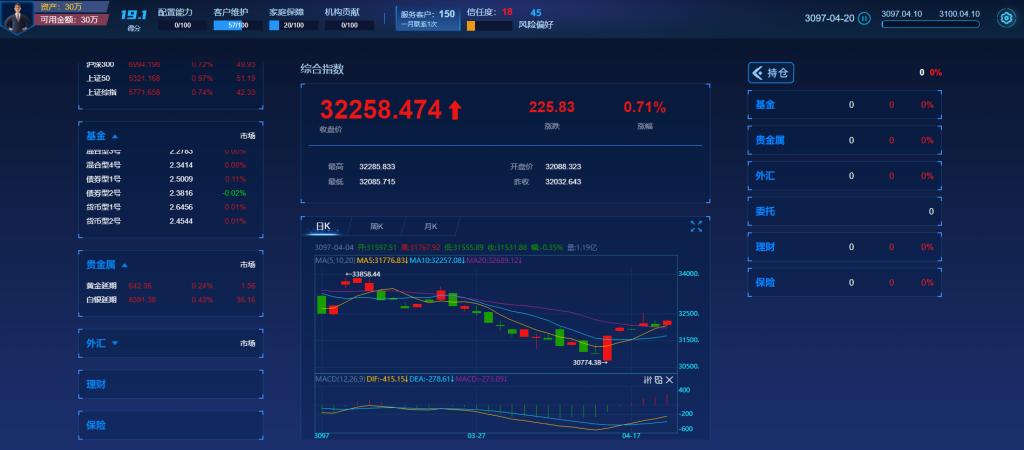Close the MACD indicator panel
1024x450 pixels.
(x=670, y=380)
